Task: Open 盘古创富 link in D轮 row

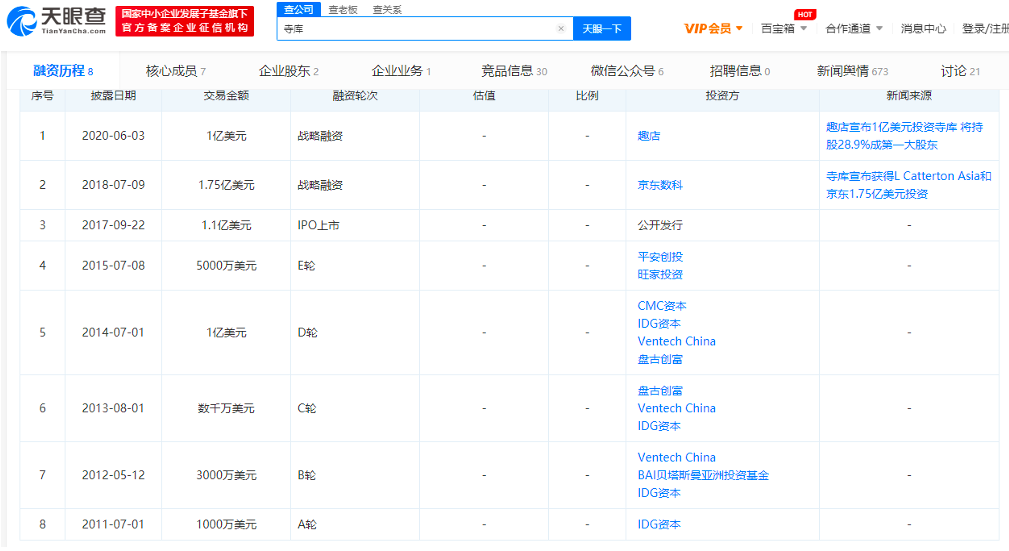Action: point(660,359)
